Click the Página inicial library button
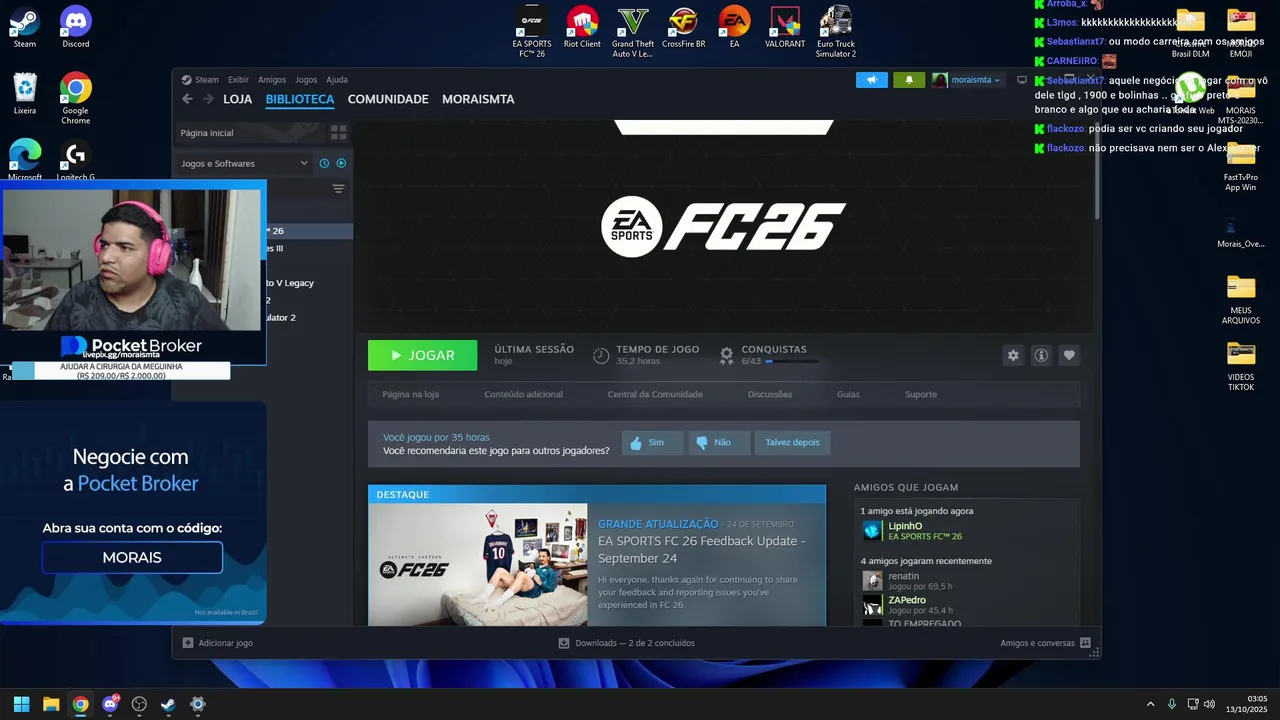Viewport: 1280px width, 720px height. (x=250, y=132)
